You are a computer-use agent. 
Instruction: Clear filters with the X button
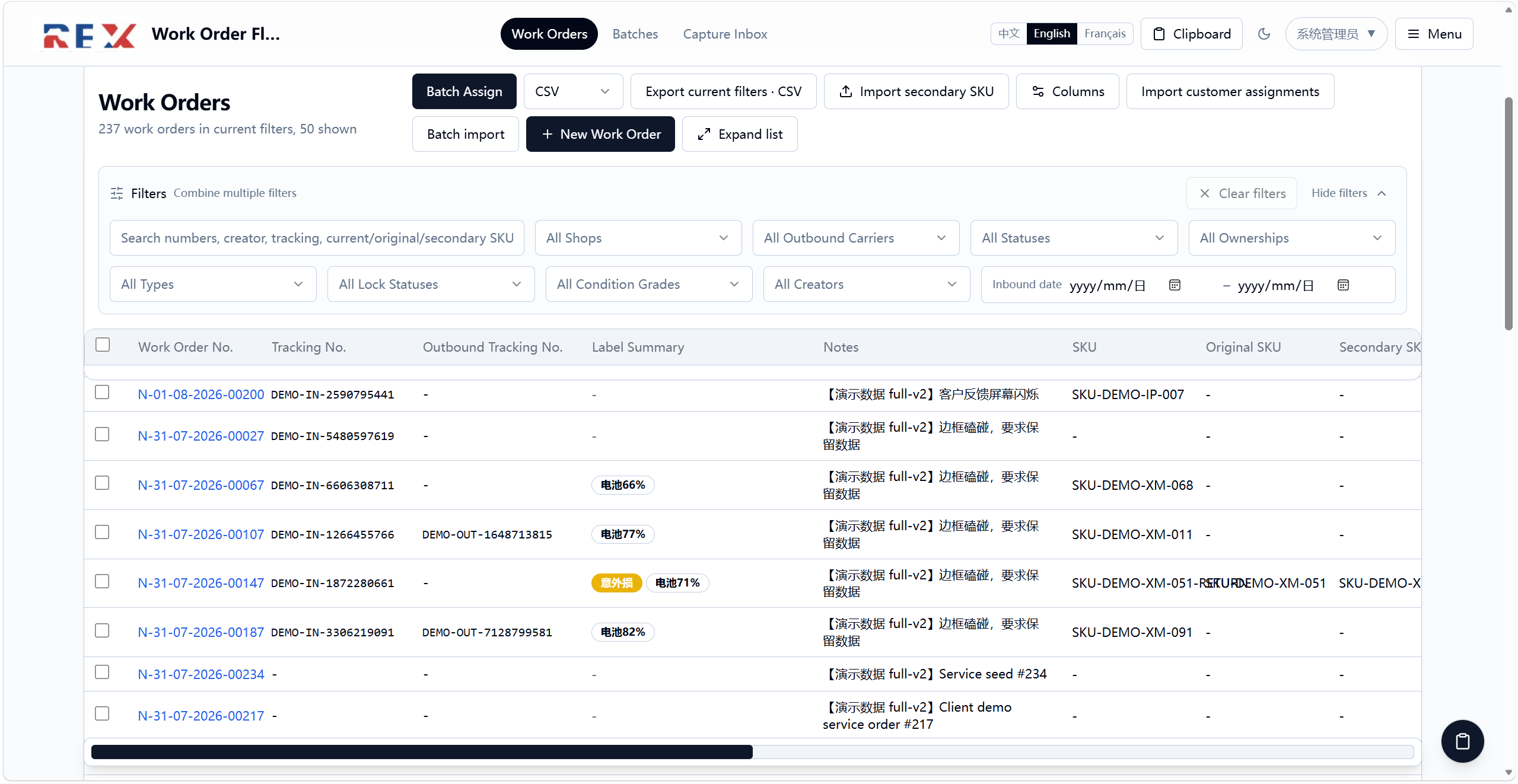point(1242,193)
